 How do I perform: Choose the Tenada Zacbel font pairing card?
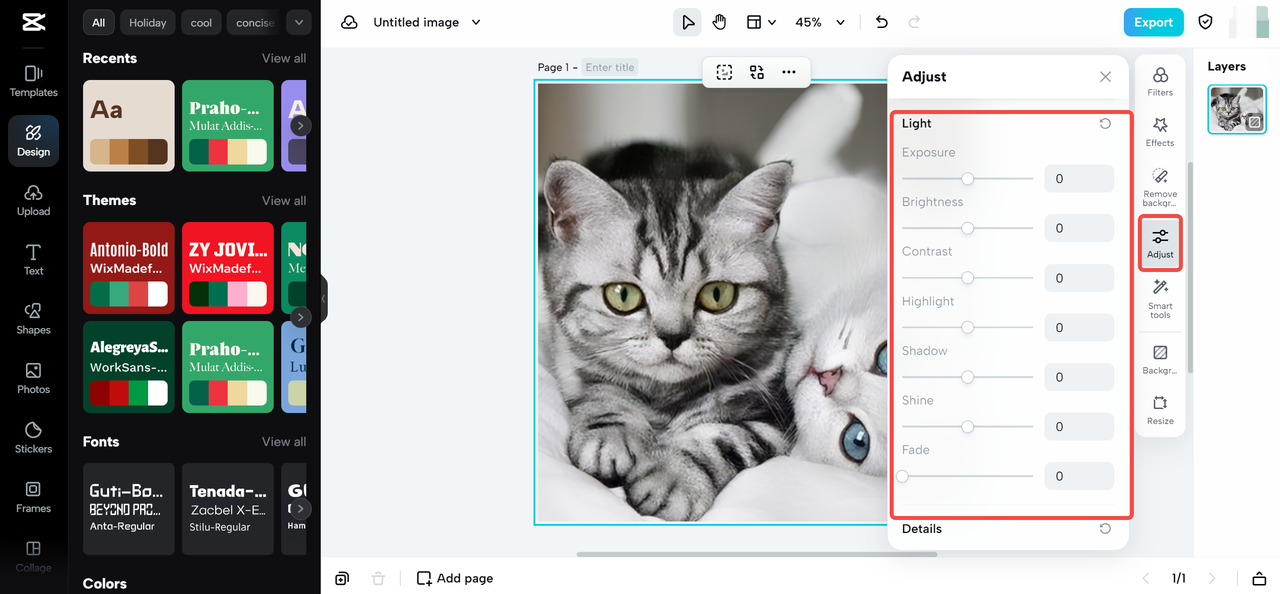tap(228, 509)
